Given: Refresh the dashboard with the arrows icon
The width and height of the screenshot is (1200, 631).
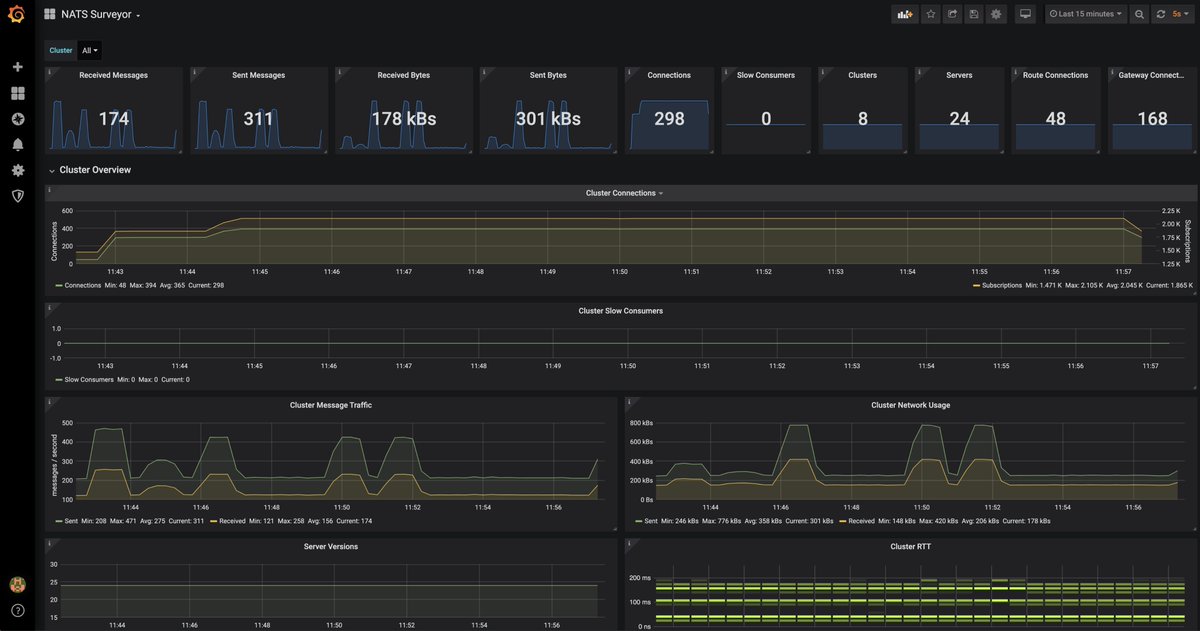Looking at the screenshot, I should click(x=1161, y=14).
